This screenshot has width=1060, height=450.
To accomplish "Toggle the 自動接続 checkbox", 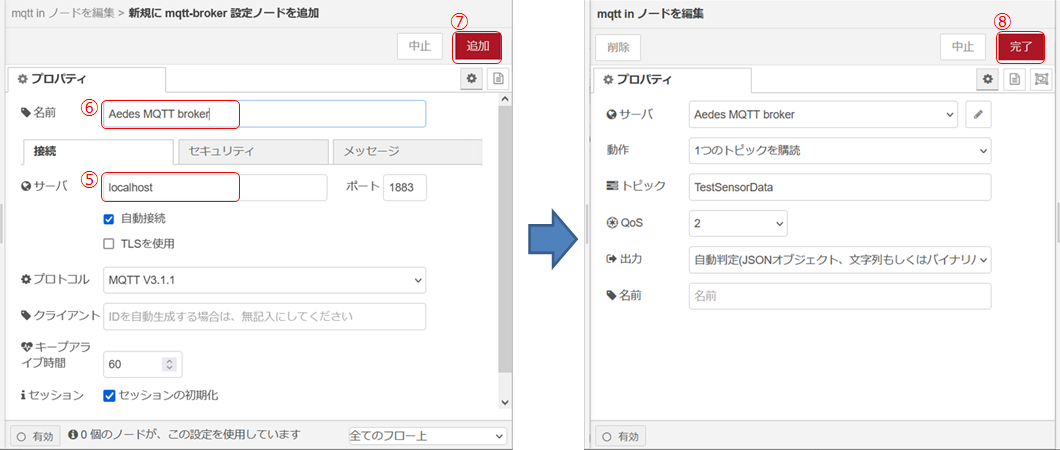I will pos(109,218).
